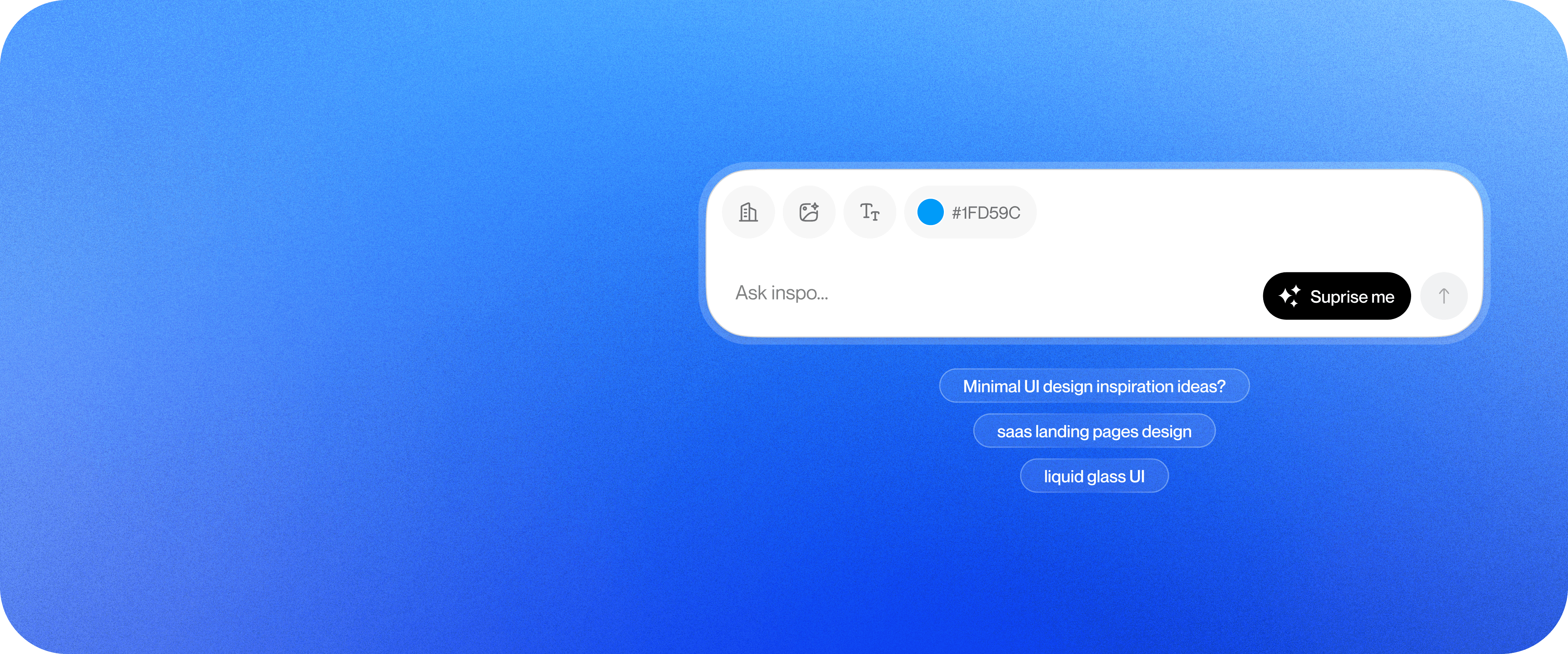The width and height of the screenshot is (1568, 654).
Task: Click empty white area right of hex chip
Action: pyautogui.click(x=1248, y=212)
